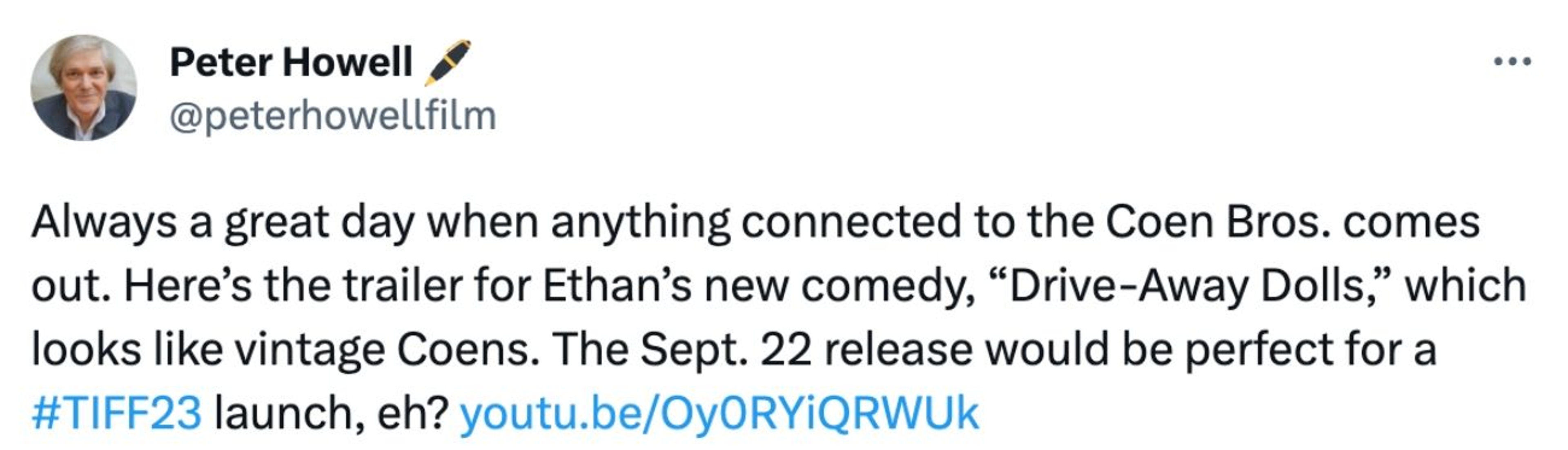Image resolution: width=1568 pixels, height=450 pixels.
Task: Open the @peterhowellfilm handle link
Action: pos(333,116)
